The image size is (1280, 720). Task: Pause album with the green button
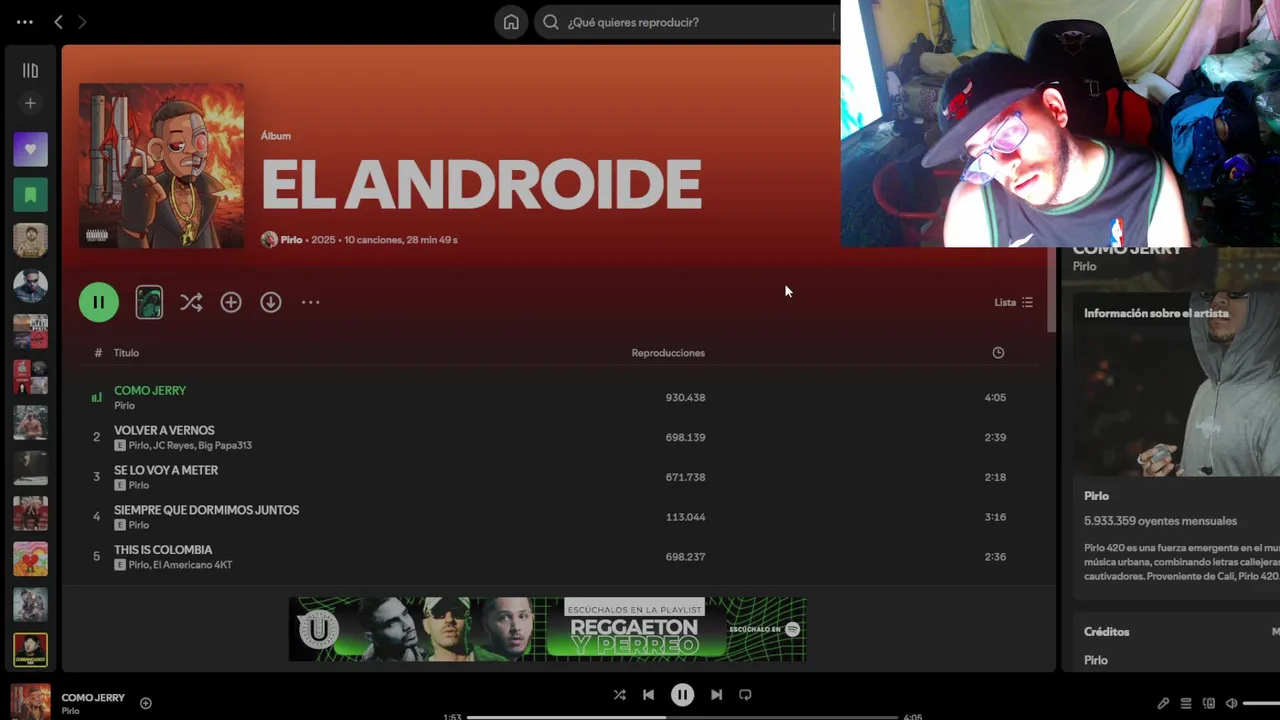tap(99, 302)
